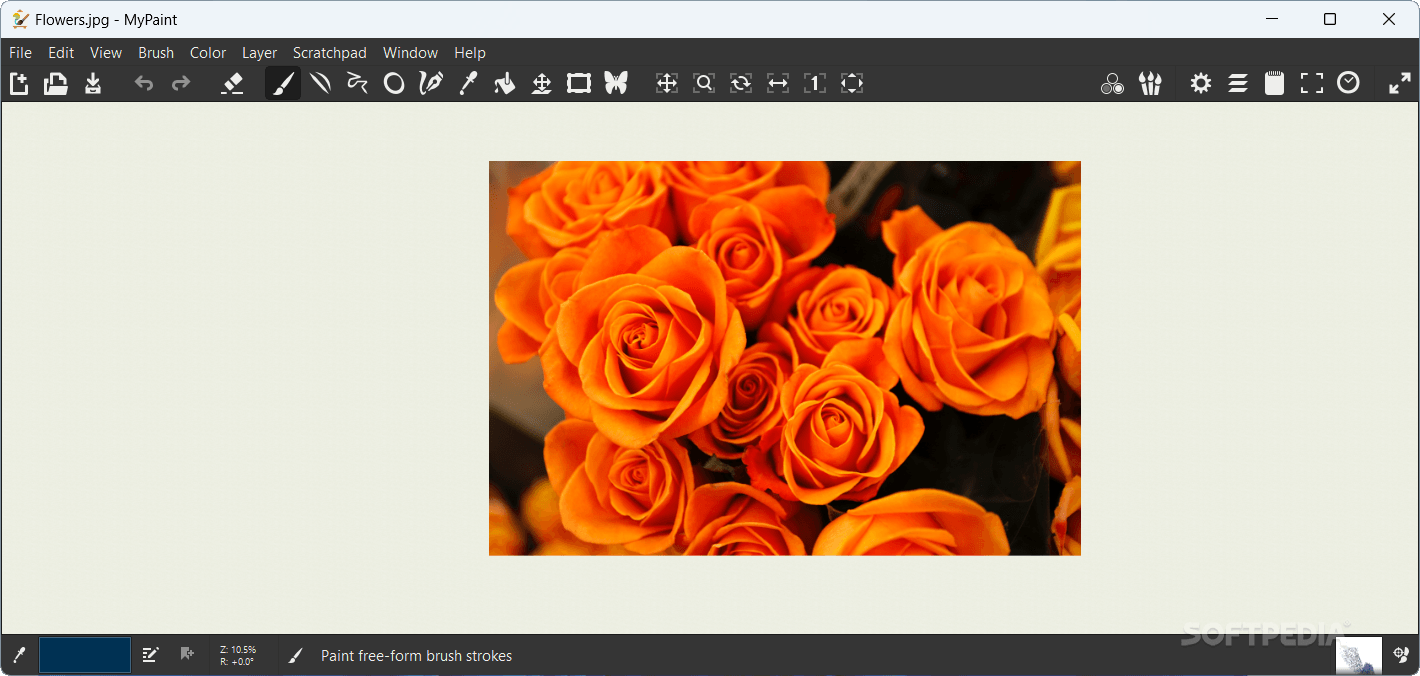The width and height of the screenshot is (1420, 676).
Task: Activate the color picker eyedropper tool
Action: click(467, 83)
